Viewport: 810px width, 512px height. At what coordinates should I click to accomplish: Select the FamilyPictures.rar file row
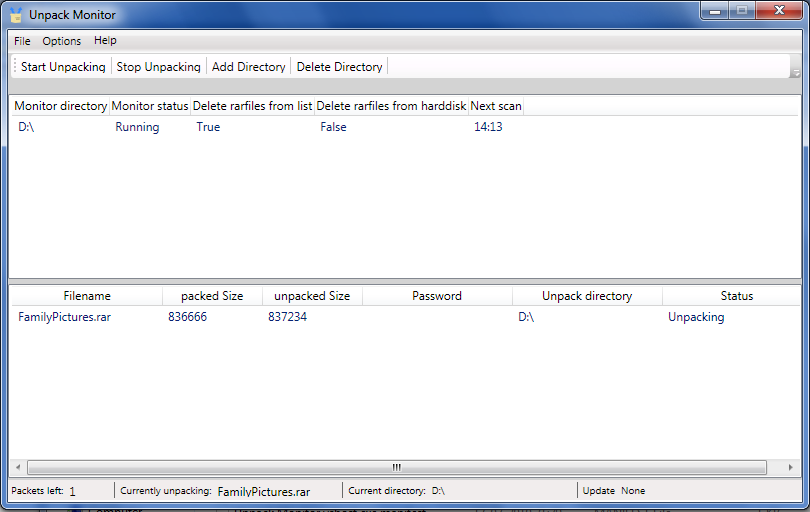tap(65, 317)
